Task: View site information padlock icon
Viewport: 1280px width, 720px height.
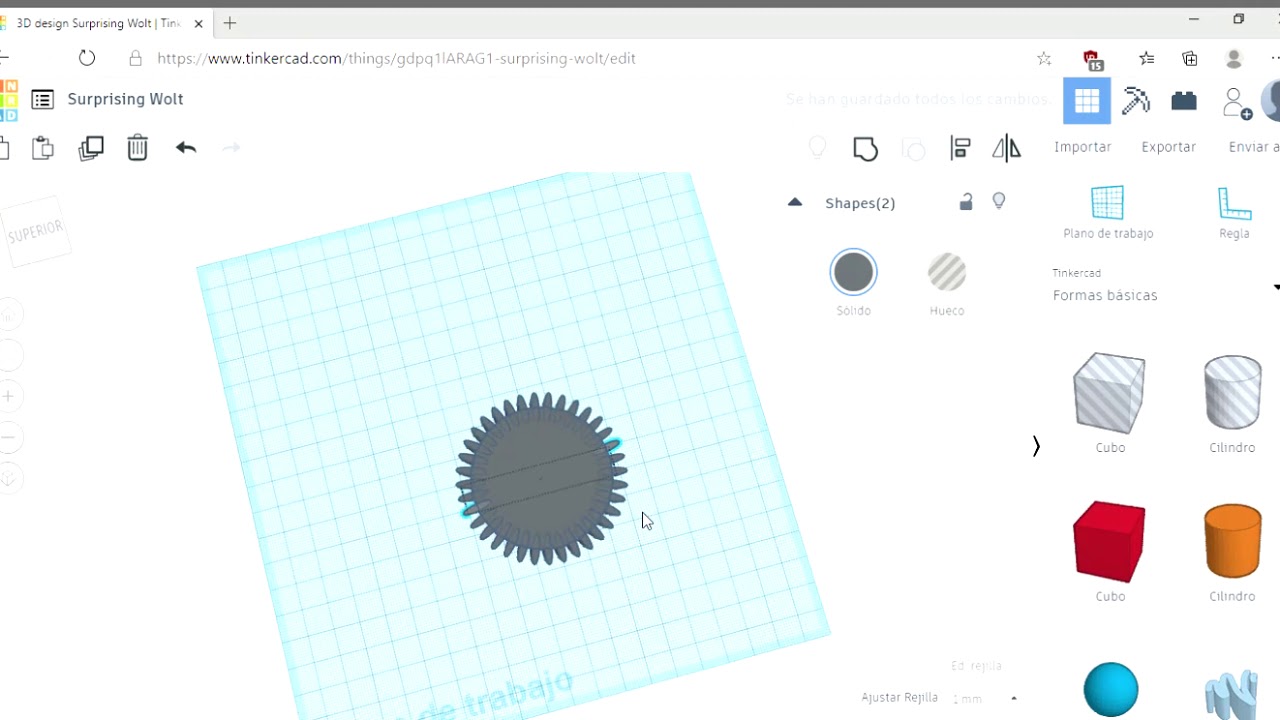Action: [136, 58]
